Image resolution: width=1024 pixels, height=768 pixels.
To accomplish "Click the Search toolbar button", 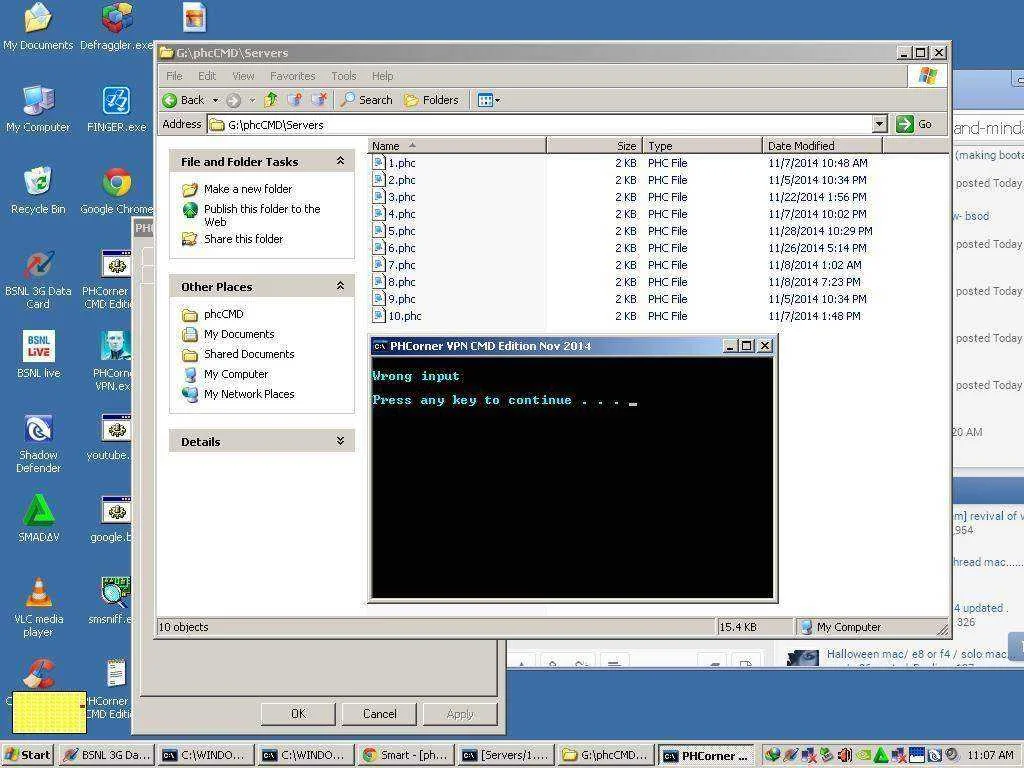I will 366,100.
